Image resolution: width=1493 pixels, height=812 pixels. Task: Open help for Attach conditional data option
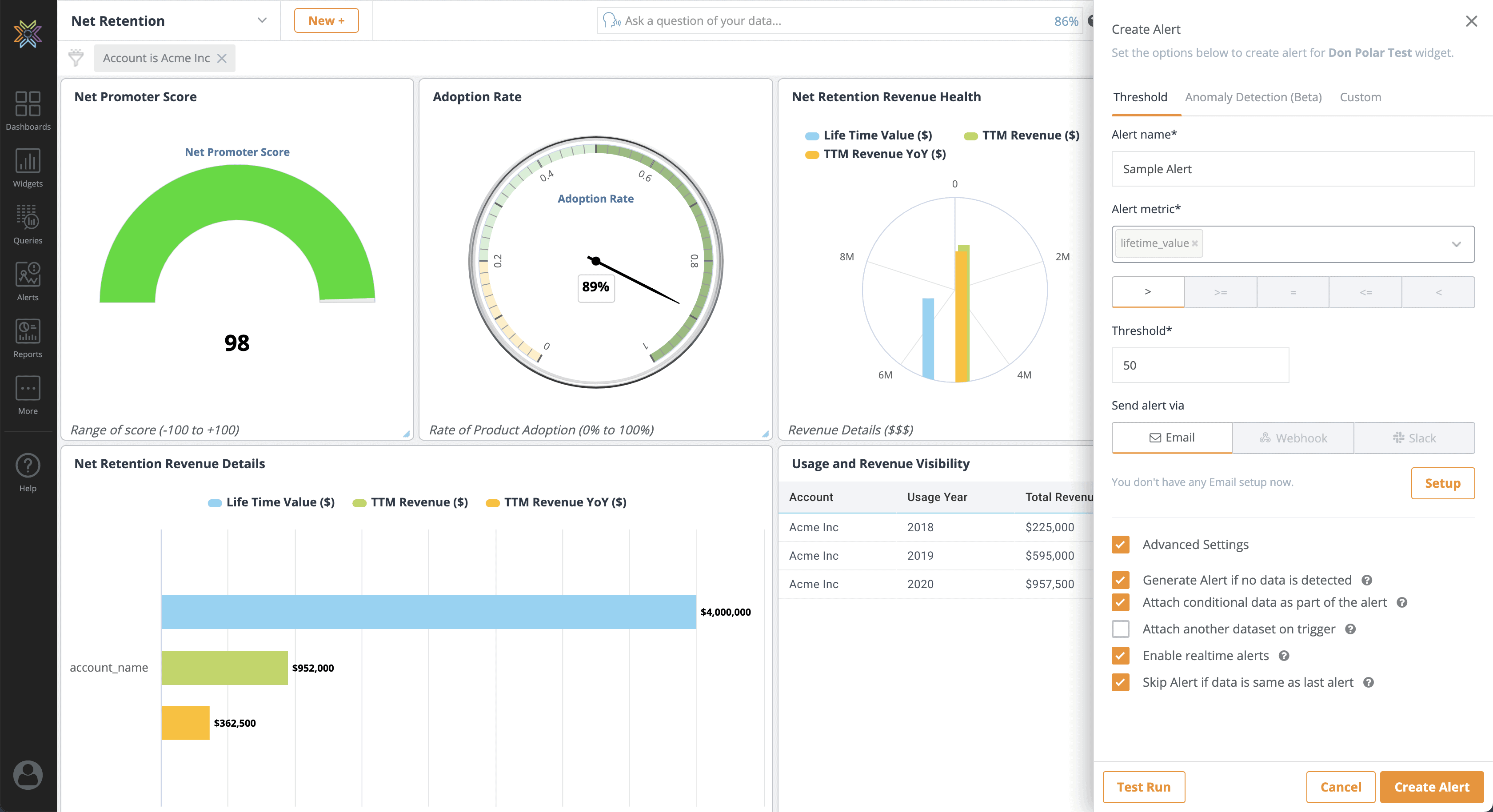point(1402,602)
